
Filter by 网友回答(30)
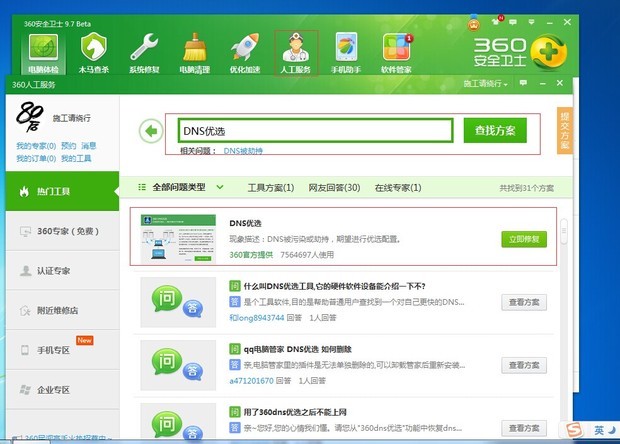coord(334,187)
